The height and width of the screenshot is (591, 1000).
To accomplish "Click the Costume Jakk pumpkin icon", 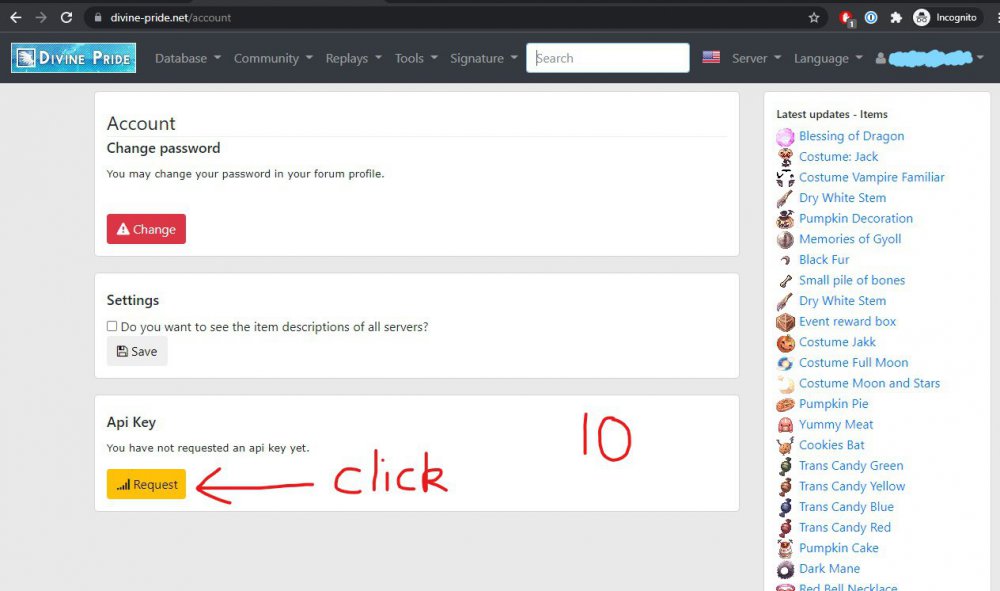I will pos(785,342).
